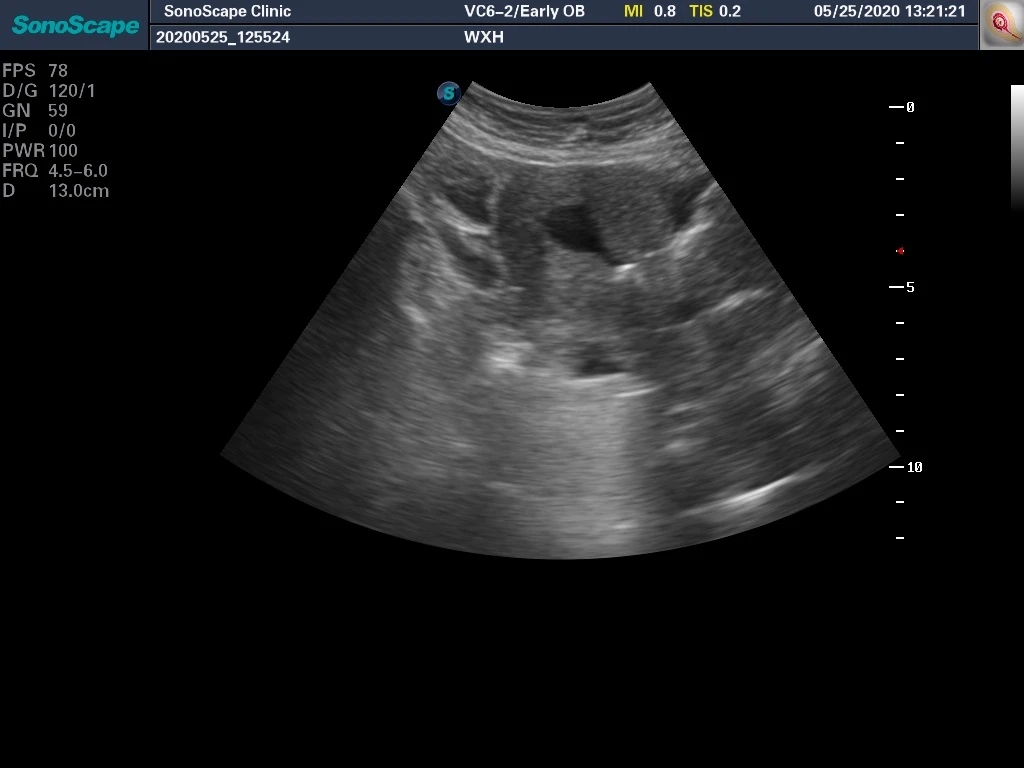This screenshot has height=768, width=1024.
Task: Click the FPS 78 frame rate readout
Action: 35,71
